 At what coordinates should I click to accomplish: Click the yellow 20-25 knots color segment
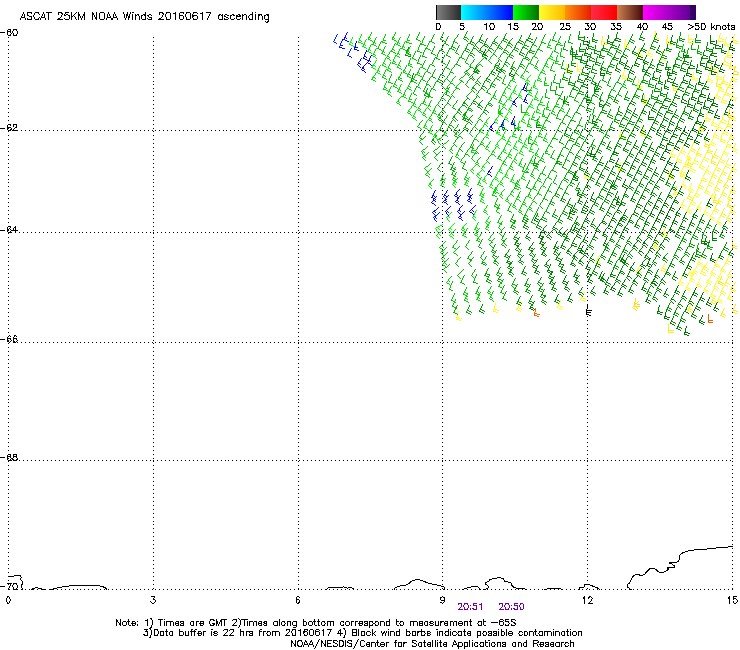[x=552, y=12]
